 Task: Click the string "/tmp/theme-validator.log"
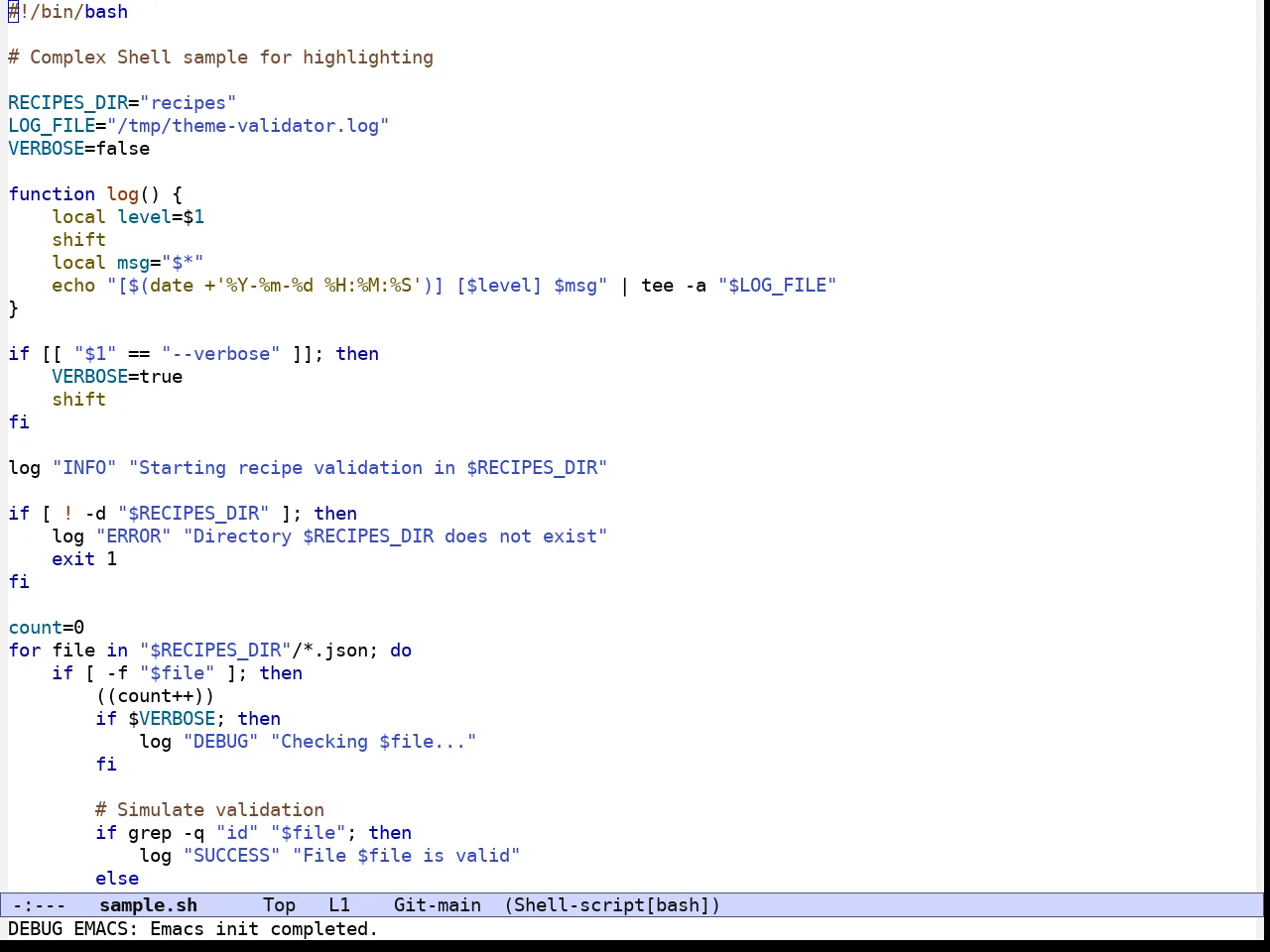tap(248, 126)
